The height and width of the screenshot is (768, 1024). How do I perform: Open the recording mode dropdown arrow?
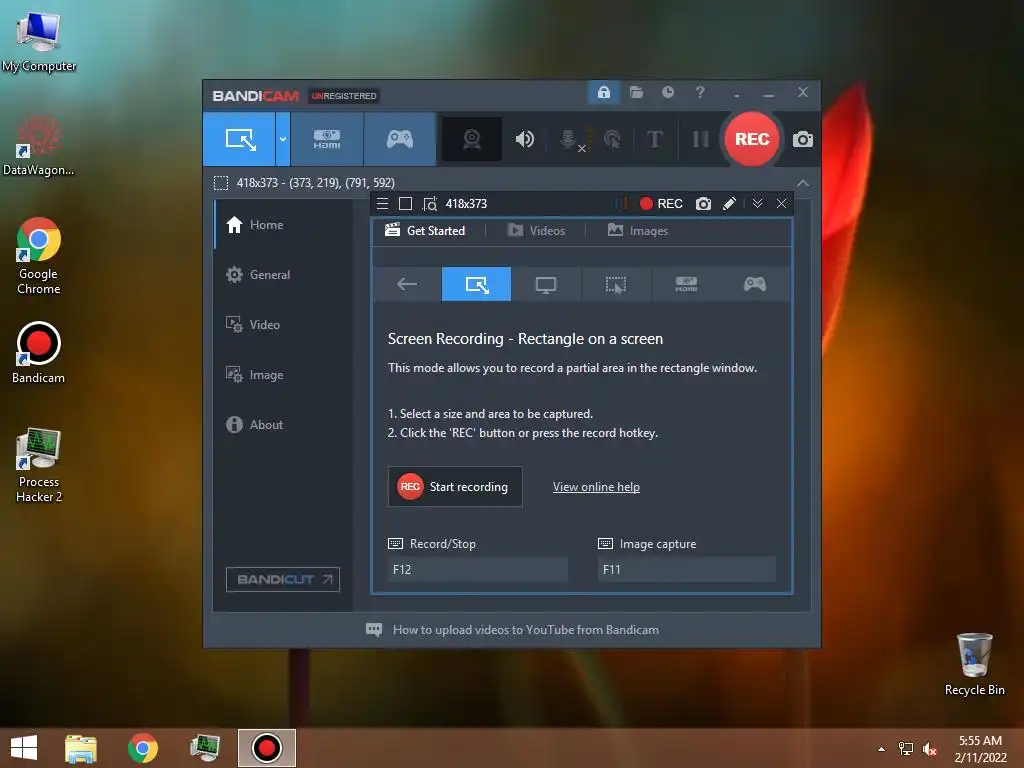283,139
